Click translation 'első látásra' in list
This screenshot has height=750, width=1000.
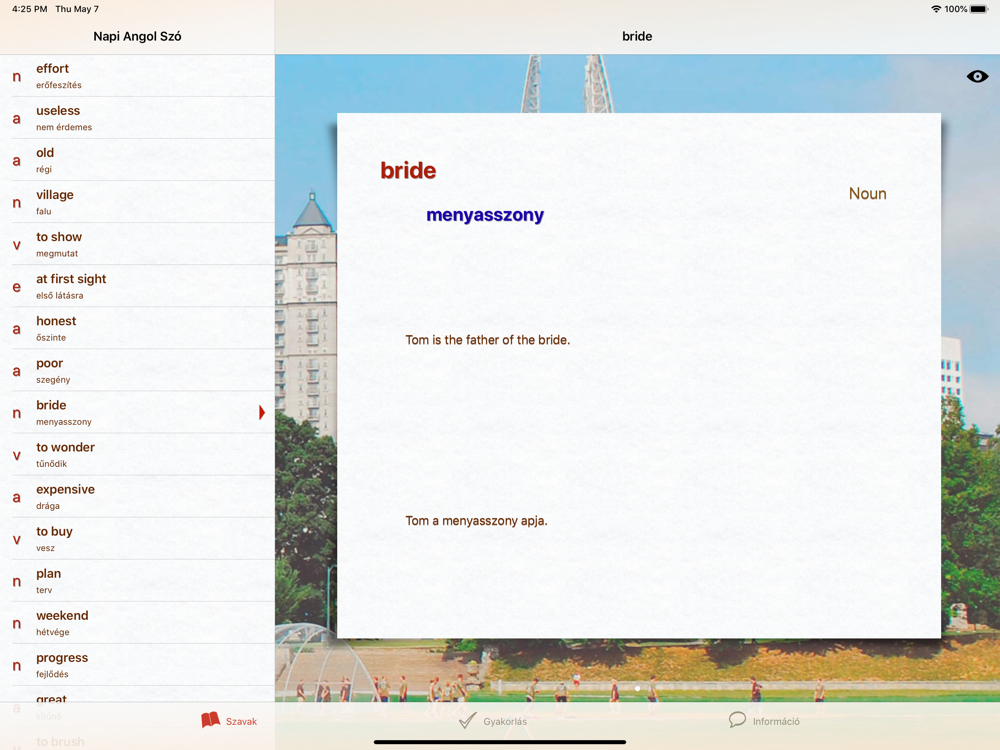(x=59, y=295)
